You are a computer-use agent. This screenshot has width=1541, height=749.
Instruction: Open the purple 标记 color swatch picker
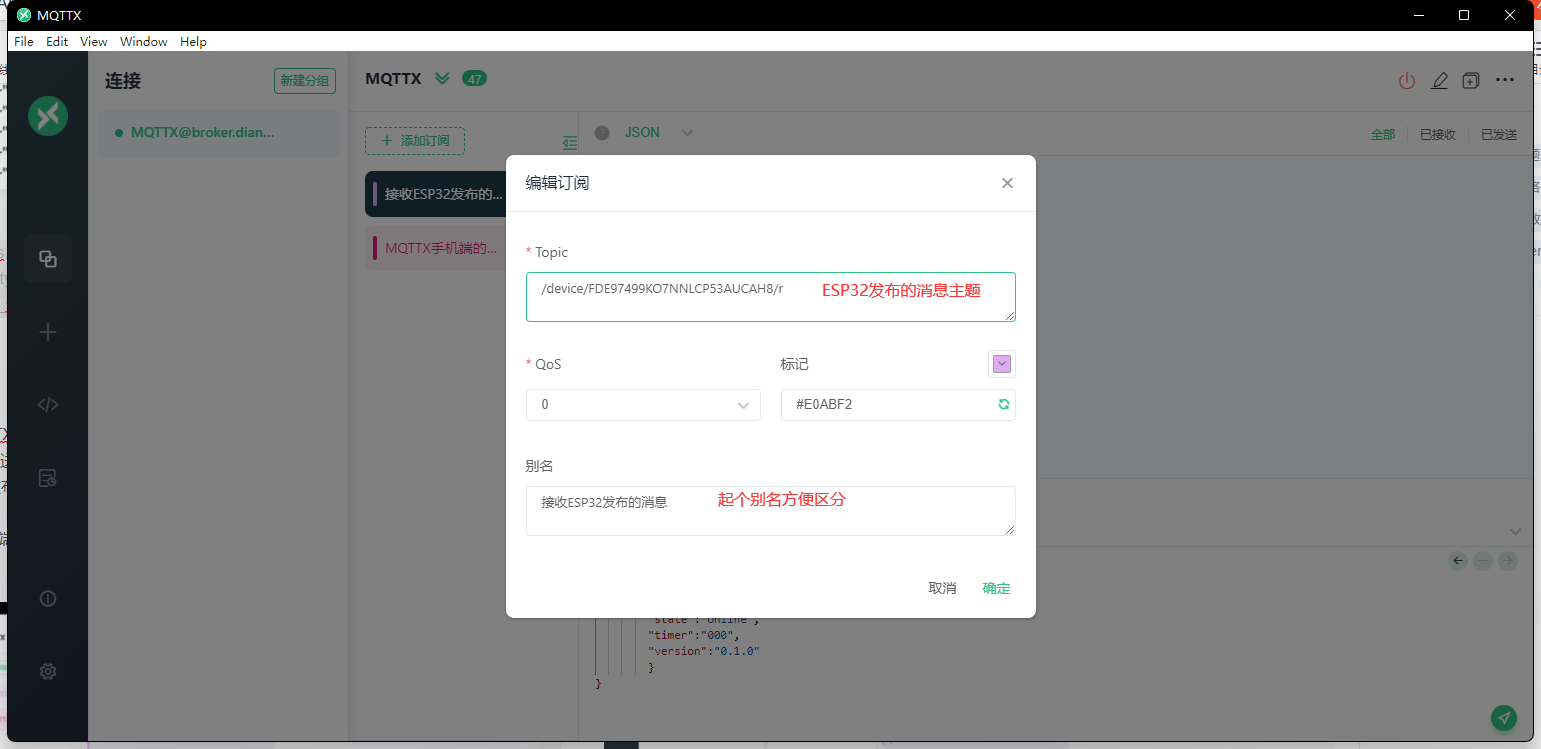1001,363
